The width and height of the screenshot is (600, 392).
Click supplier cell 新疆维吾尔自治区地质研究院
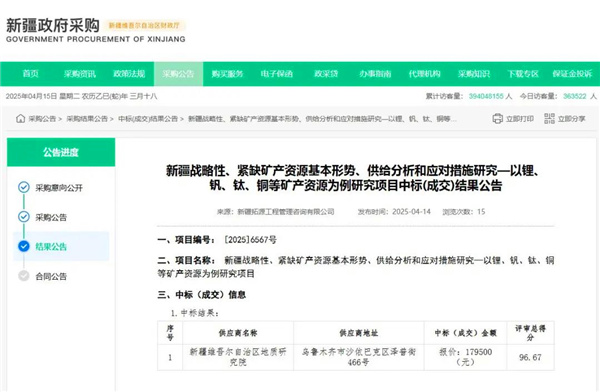click(238, 357)
